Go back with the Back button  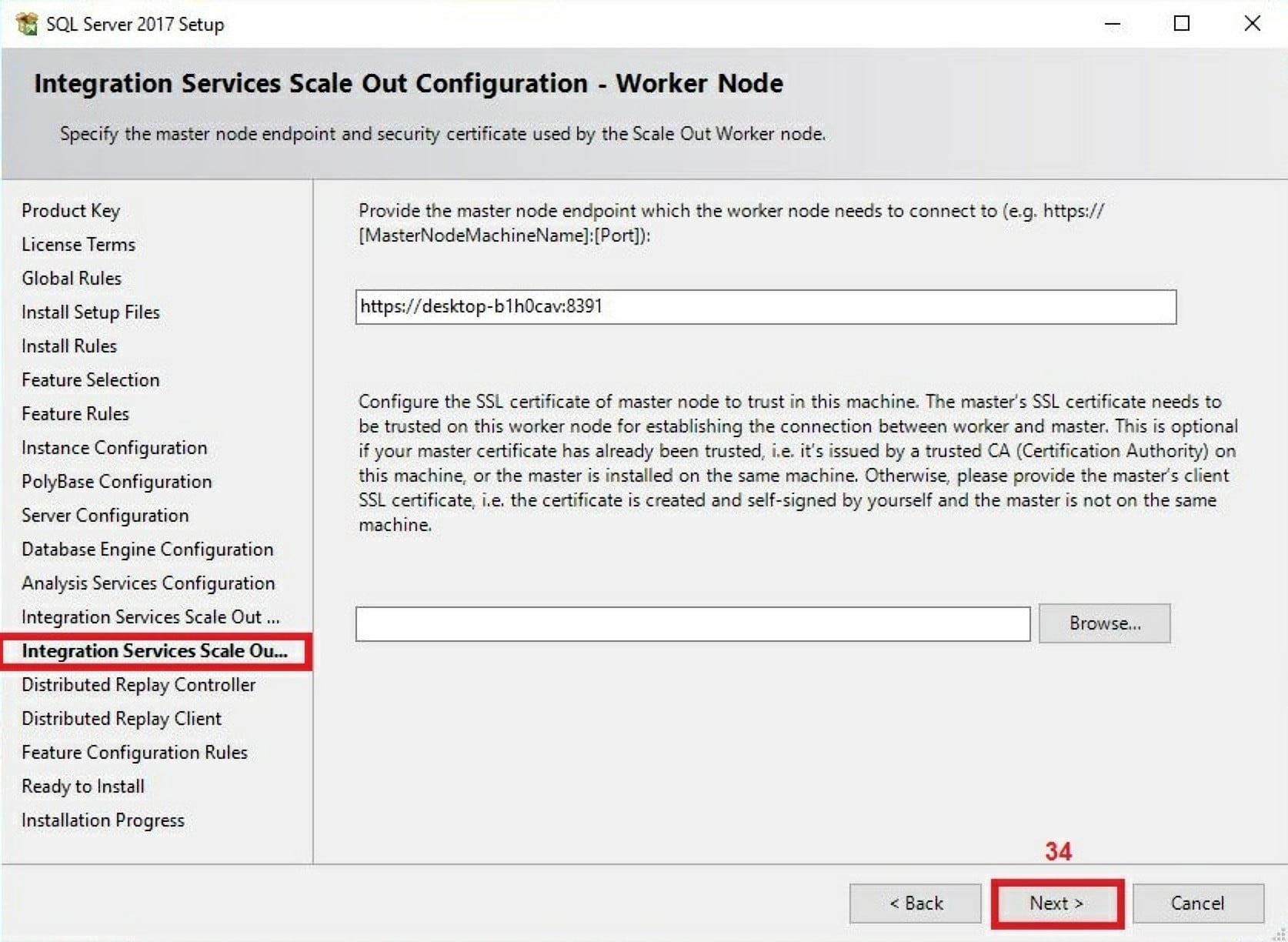tap(916, 903)
